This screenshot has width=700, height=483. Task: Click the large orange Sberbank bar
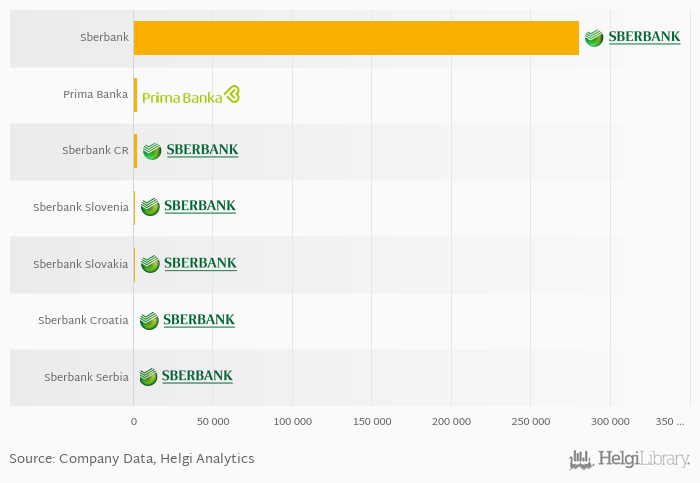(x=356, y=38)
